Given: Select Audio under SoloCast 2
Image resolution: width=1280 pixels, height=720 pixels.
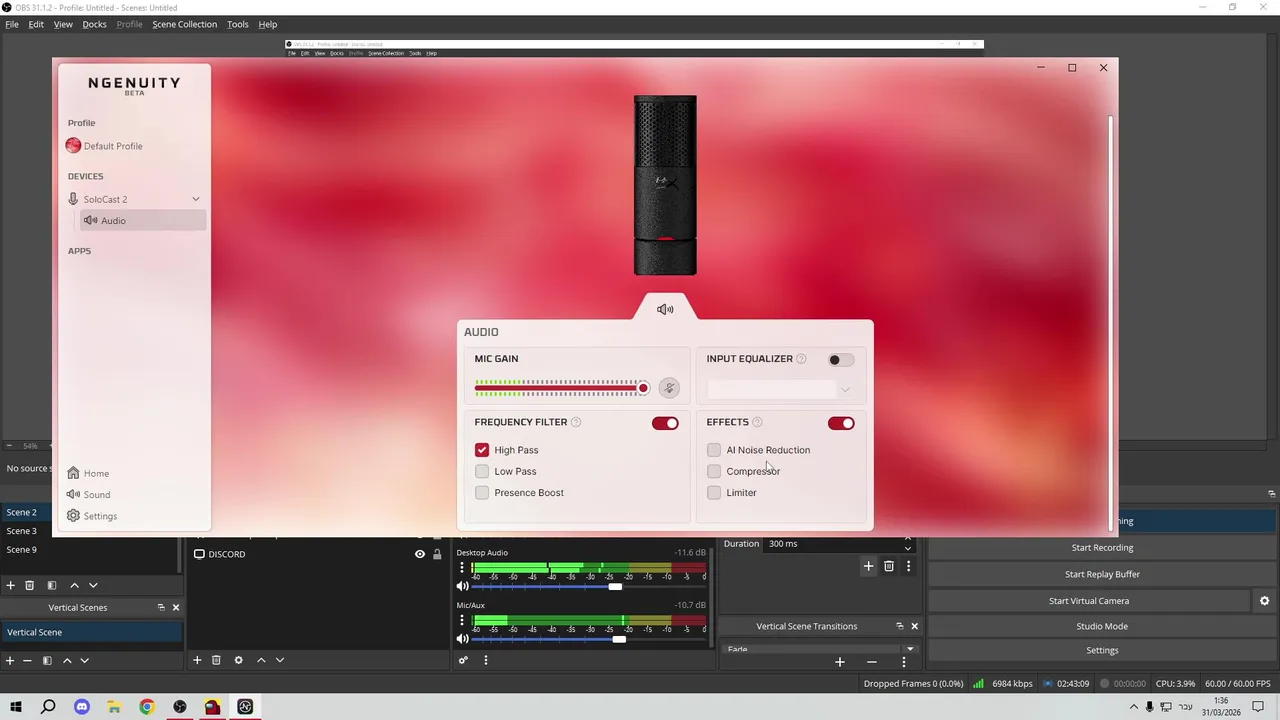Looking at the screenshot, I should [x=142, y=220].
